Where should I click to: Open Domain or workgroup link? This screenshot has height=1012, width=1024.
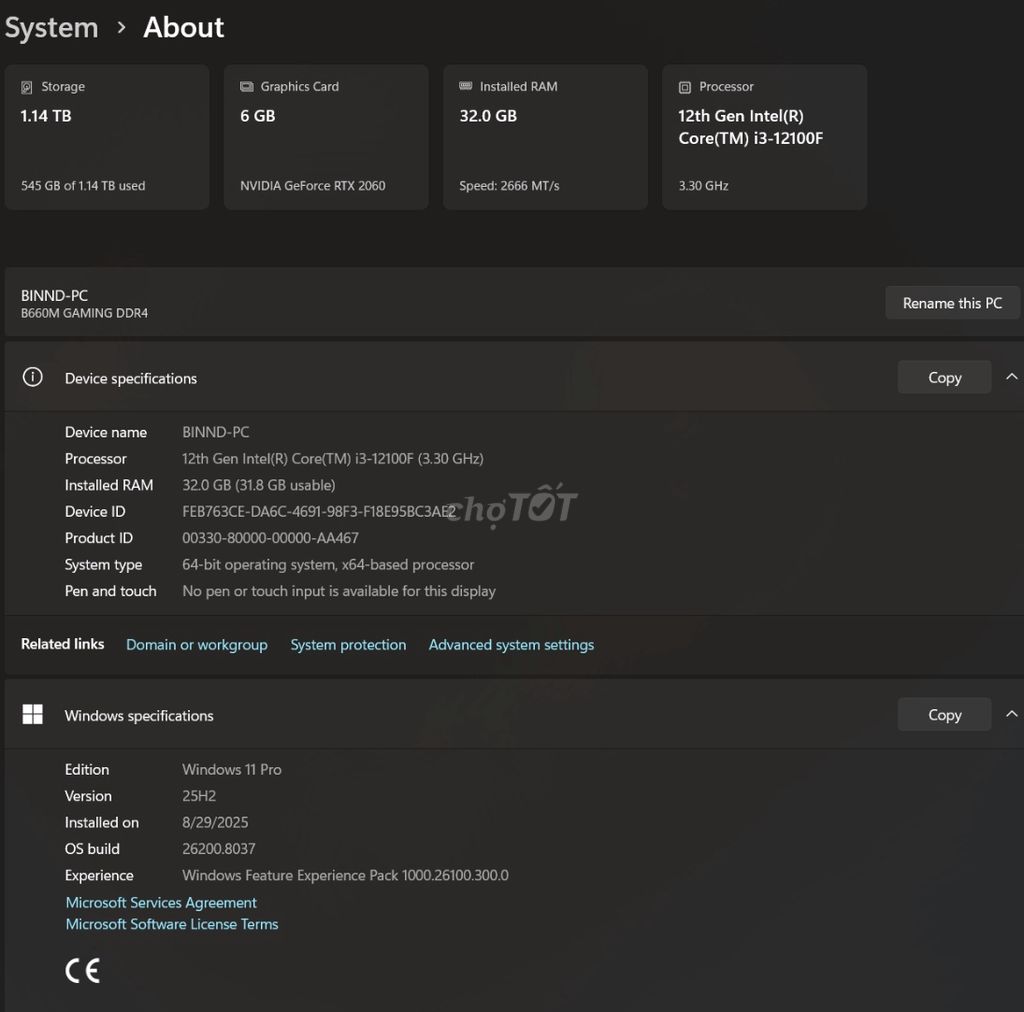[196, 645]
